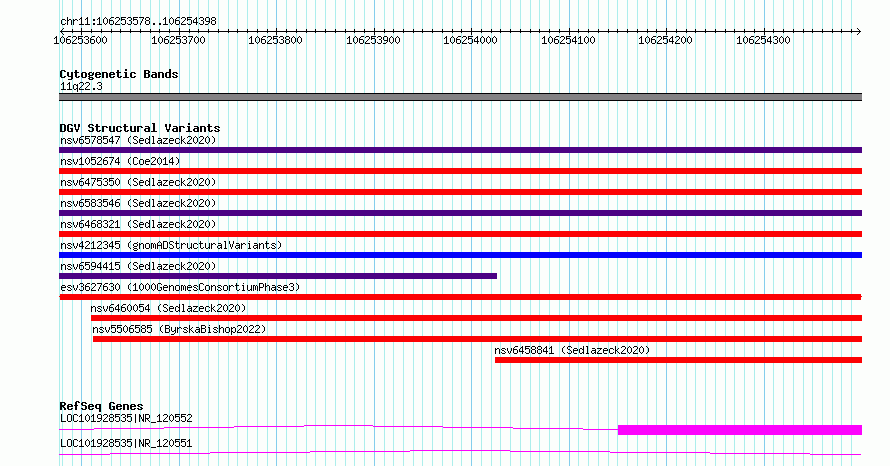Click the chr11:106253578..106254398 region label
This screenshot has width=890, height=466.
click(x=138, y=21)
